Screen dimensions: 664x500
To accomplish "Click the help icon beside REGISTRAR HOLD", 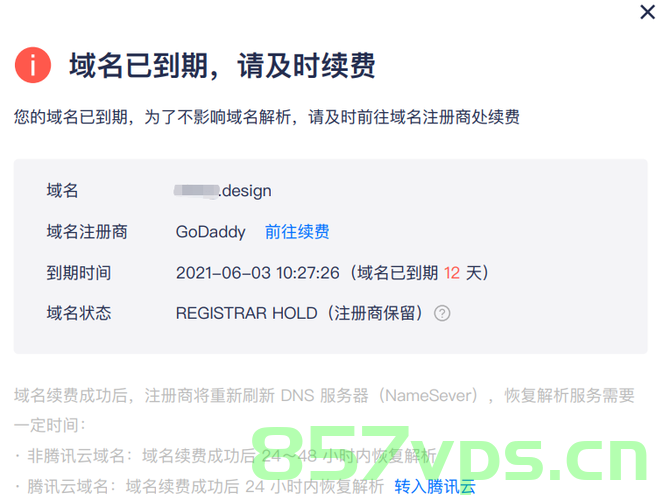I will coord(442,313).
